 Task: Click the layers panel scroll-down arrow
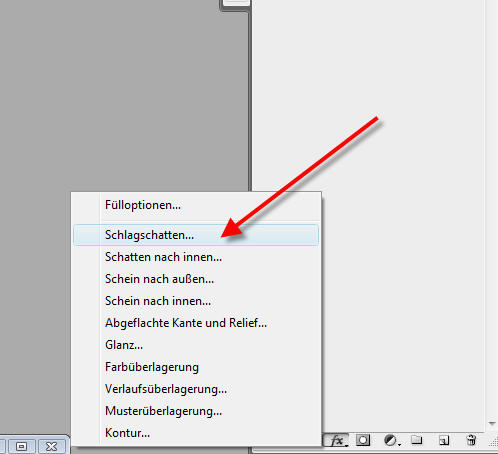click(492, 424)
